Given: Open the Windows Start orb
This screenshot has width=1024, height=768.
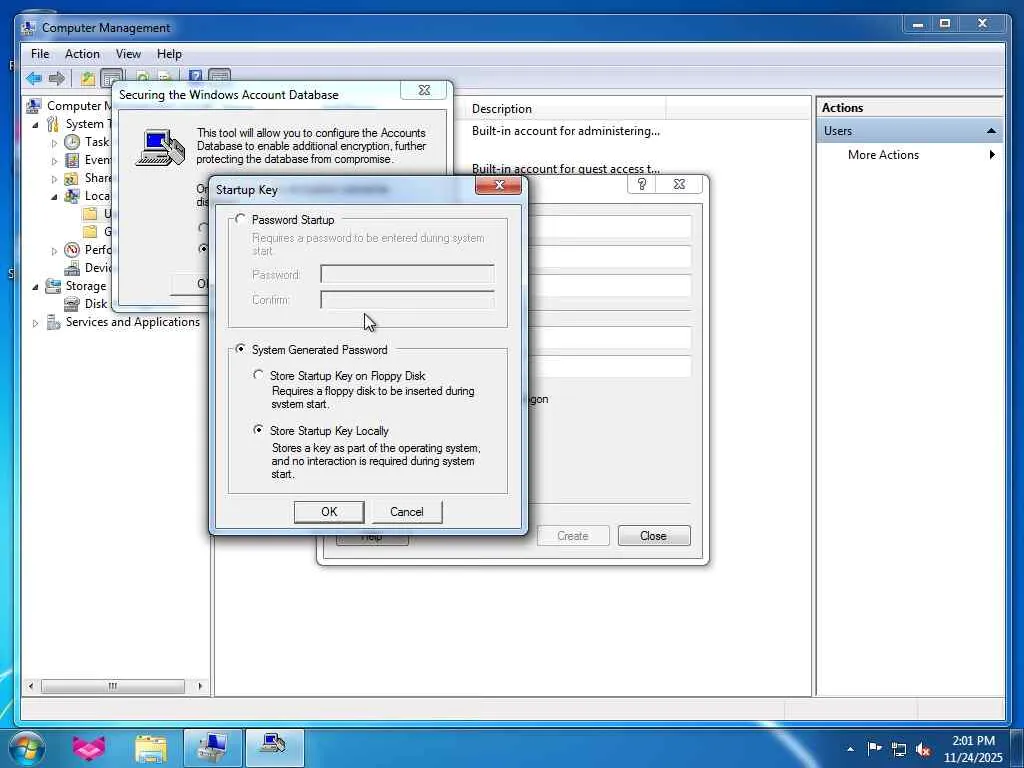Looking at the screenshot, I should [27, 748].
